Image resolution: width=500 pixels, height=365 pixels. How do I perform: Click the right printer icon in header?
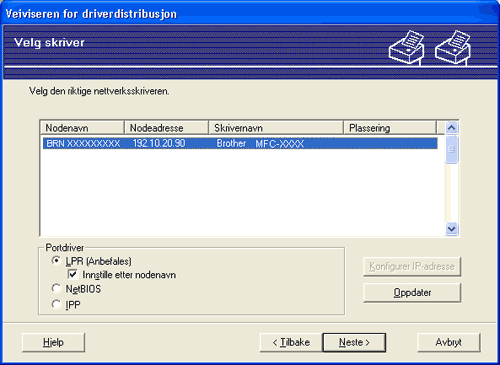tap(453, 47)
